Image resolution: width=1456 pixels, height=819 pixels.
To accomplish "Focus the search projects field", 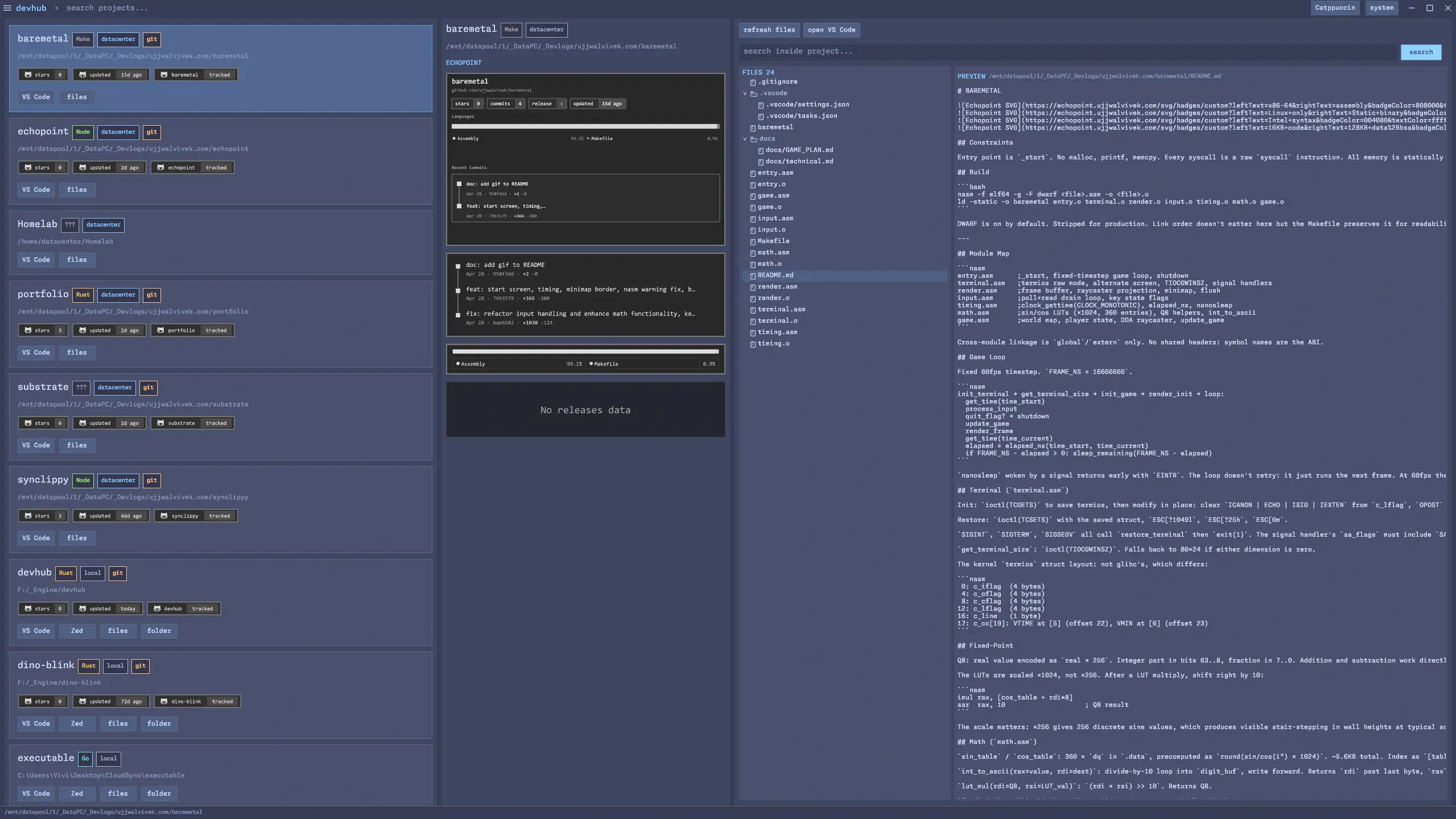I will tap(107, 8).
